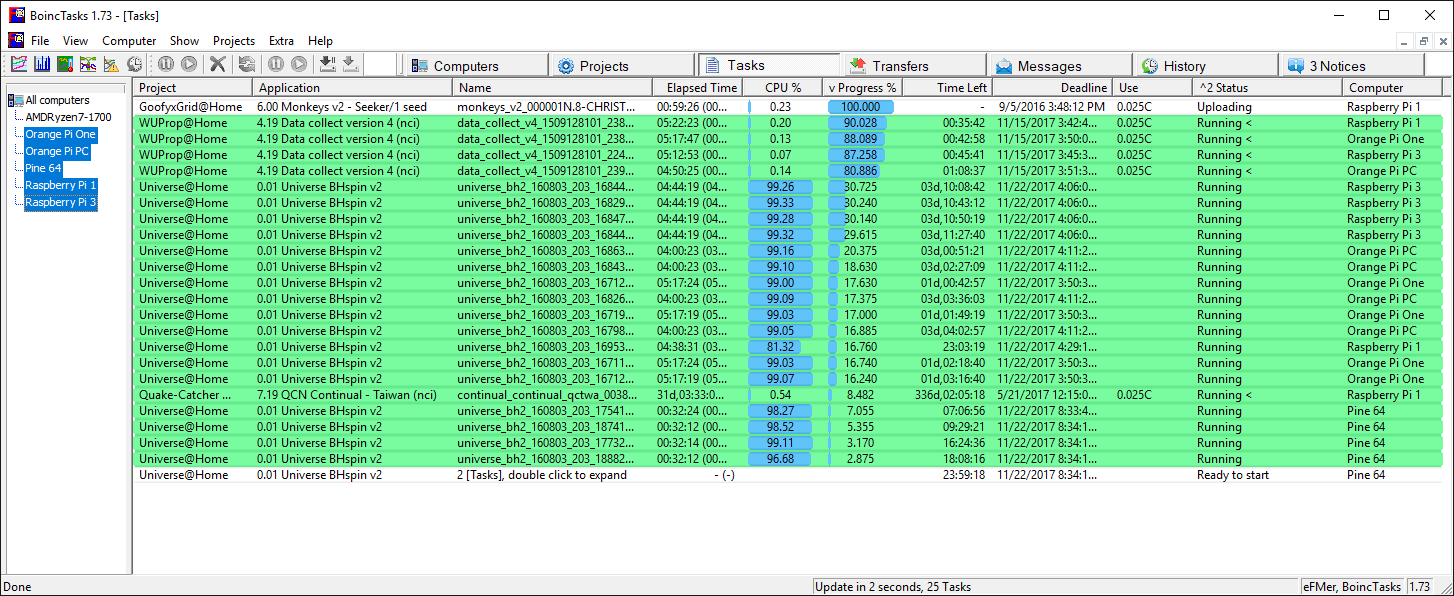The height and width of the screenshot is (596, 1454).
Task: Switch to the Computers tab
Action: click(x=476, y=65)
